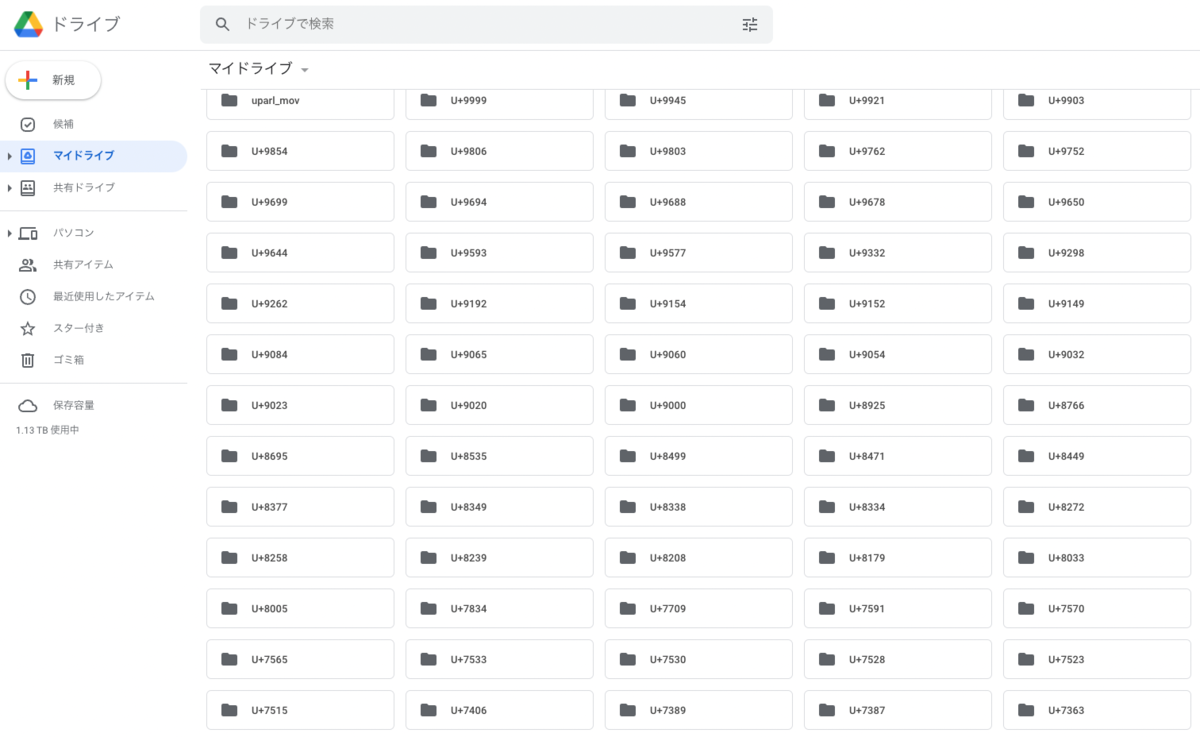Screen dimensions: 1200x737
Task: Select the U+9688 folder icon
Action: (628, 202)
